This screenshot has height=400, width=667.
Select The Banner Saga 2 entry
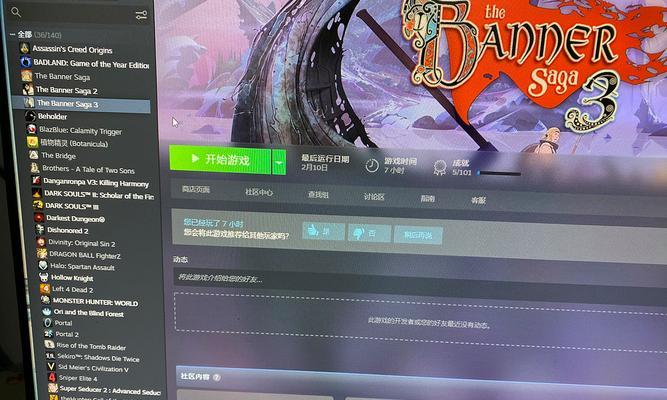[67, 90]
